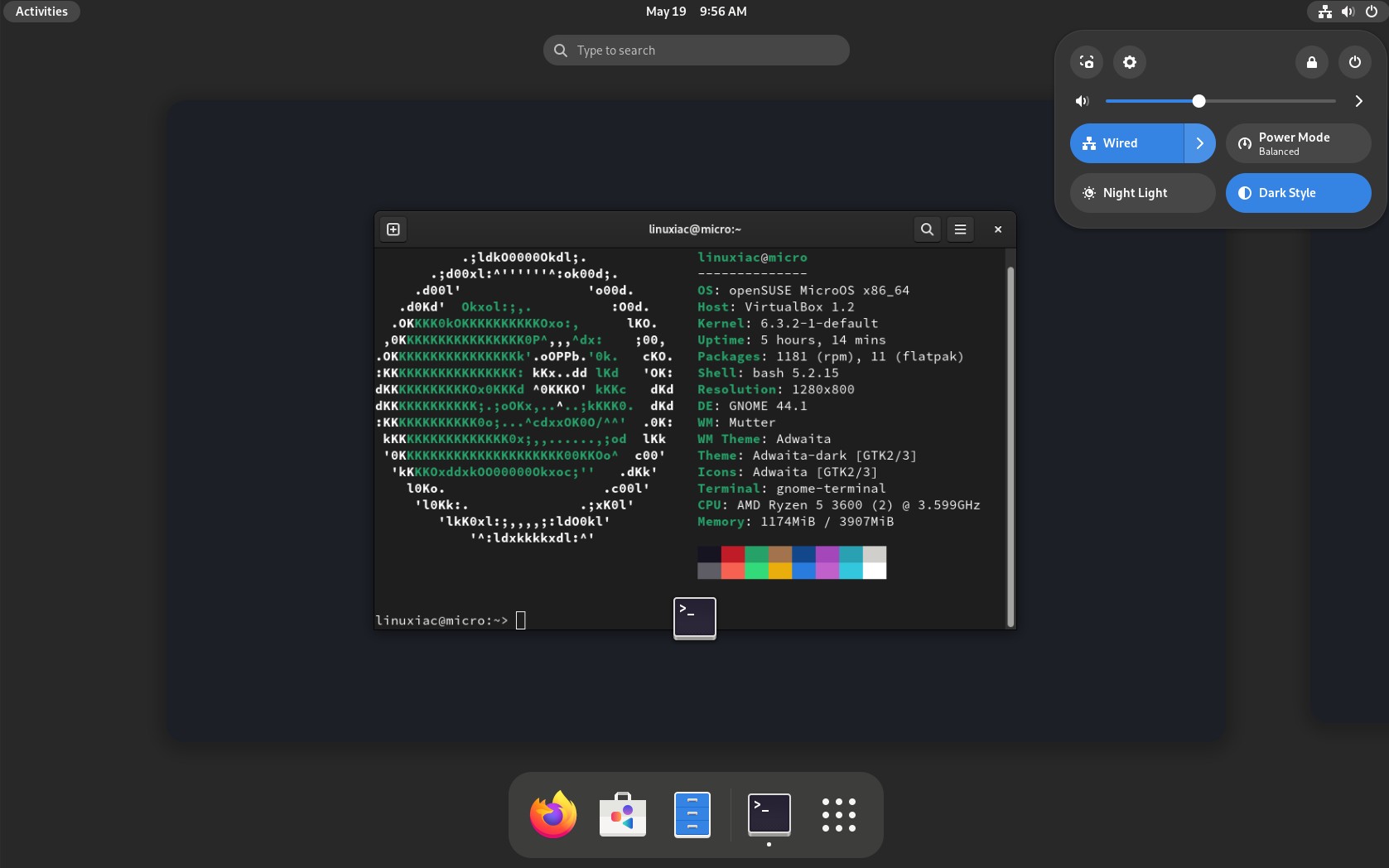
Task: Expand the Wired connection submenu arrow
Action: pos(1200,143)
